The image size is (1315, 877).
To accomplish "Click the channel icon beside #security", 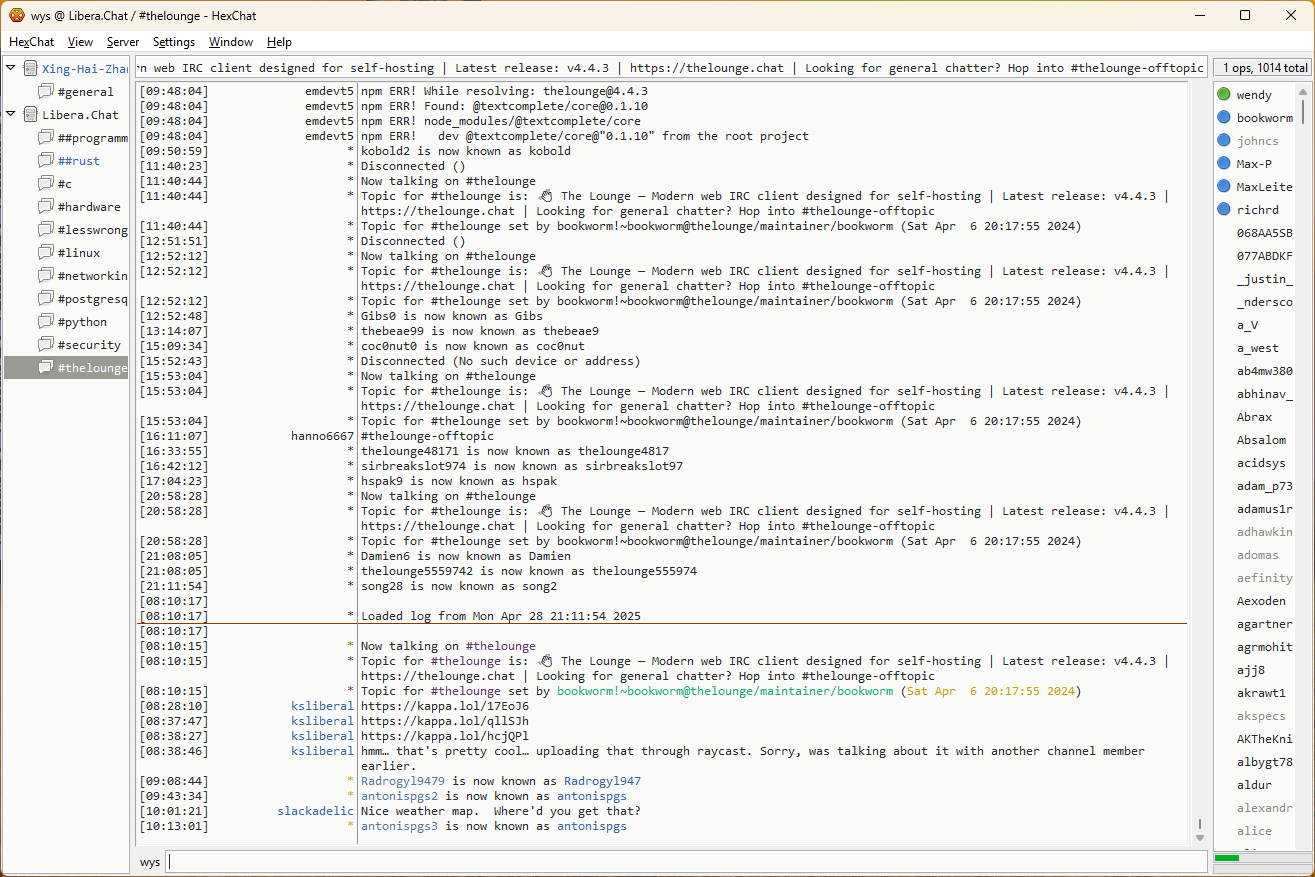I will [x=46, y=345].
